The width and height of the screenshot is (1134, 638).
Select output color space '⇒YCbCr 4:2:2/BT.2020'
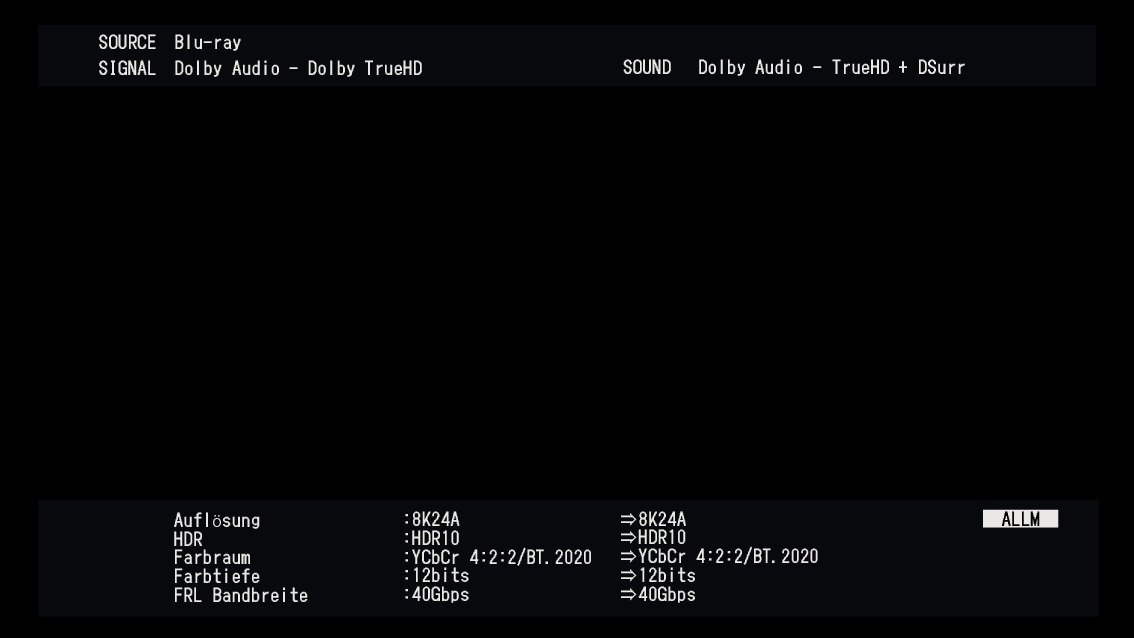(x=719, y=556)
